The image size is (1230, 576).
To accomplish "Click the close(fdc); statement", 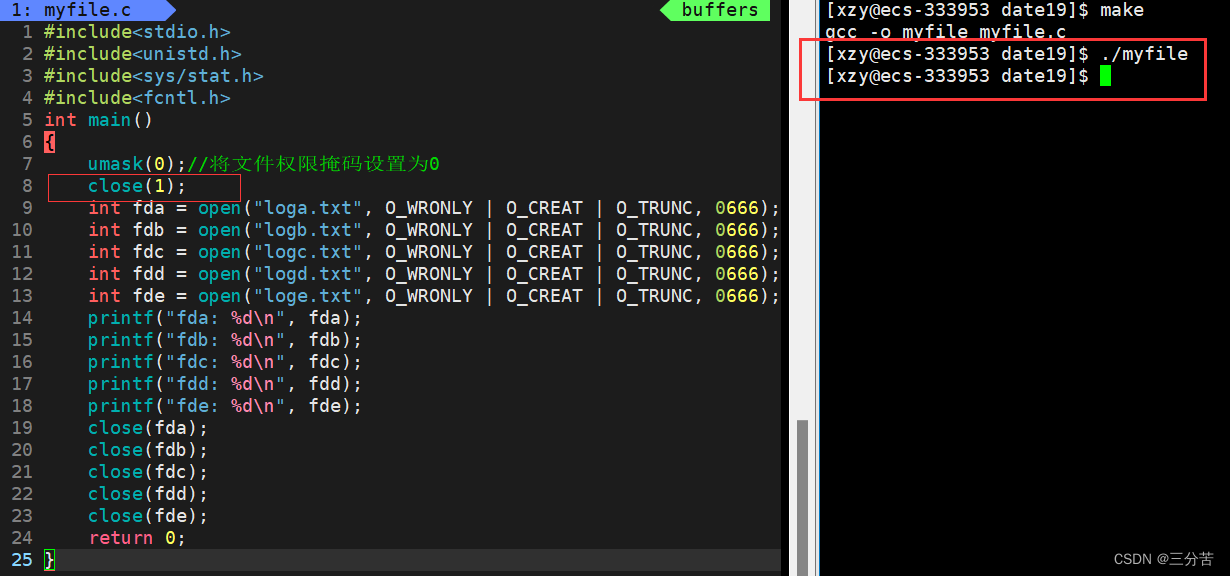I will point(148,472).
